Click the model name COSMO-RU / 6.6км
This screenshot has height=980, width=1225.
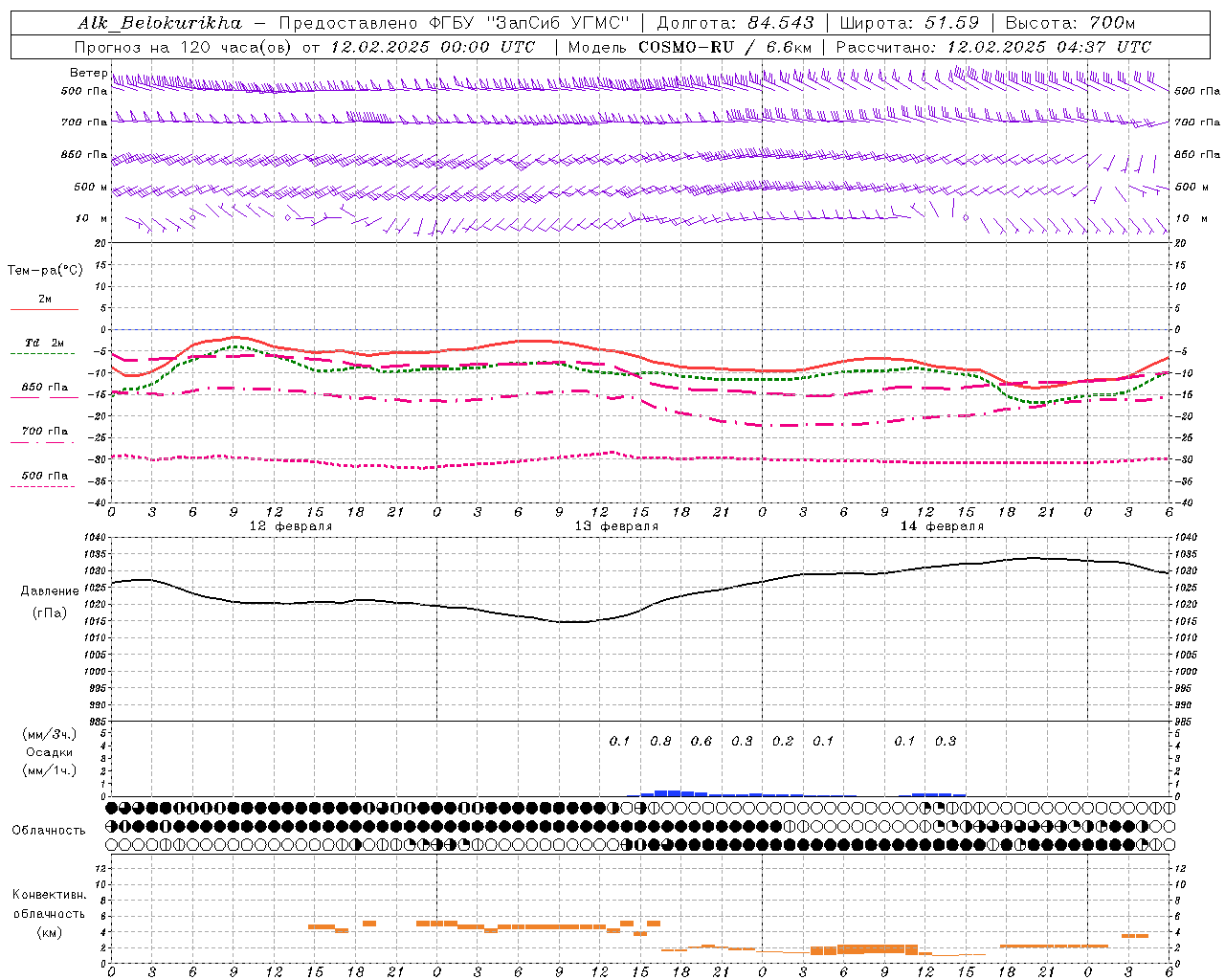(724, 47)
